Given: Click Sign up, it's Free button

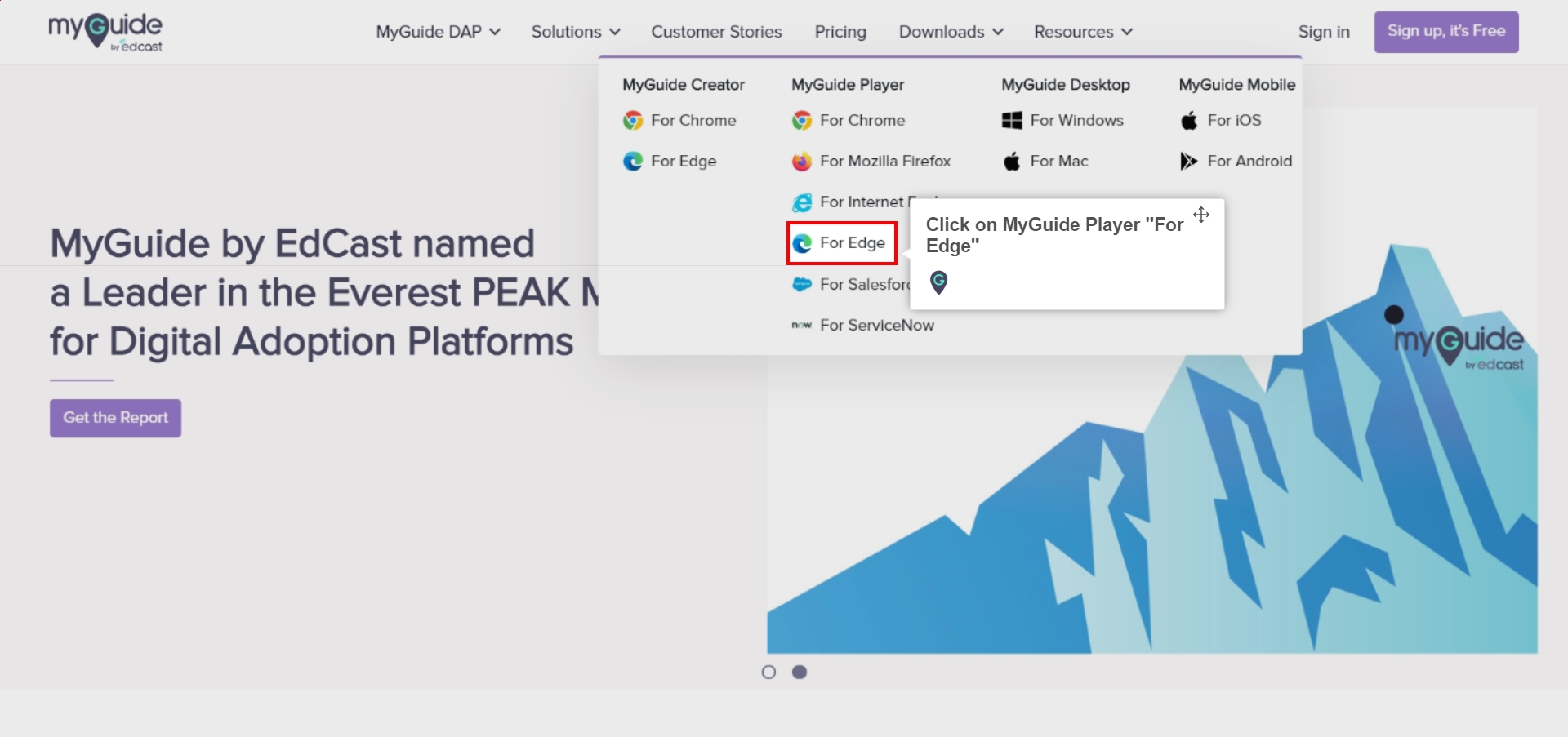Looking at the screenshot, I should (1446, 32).
